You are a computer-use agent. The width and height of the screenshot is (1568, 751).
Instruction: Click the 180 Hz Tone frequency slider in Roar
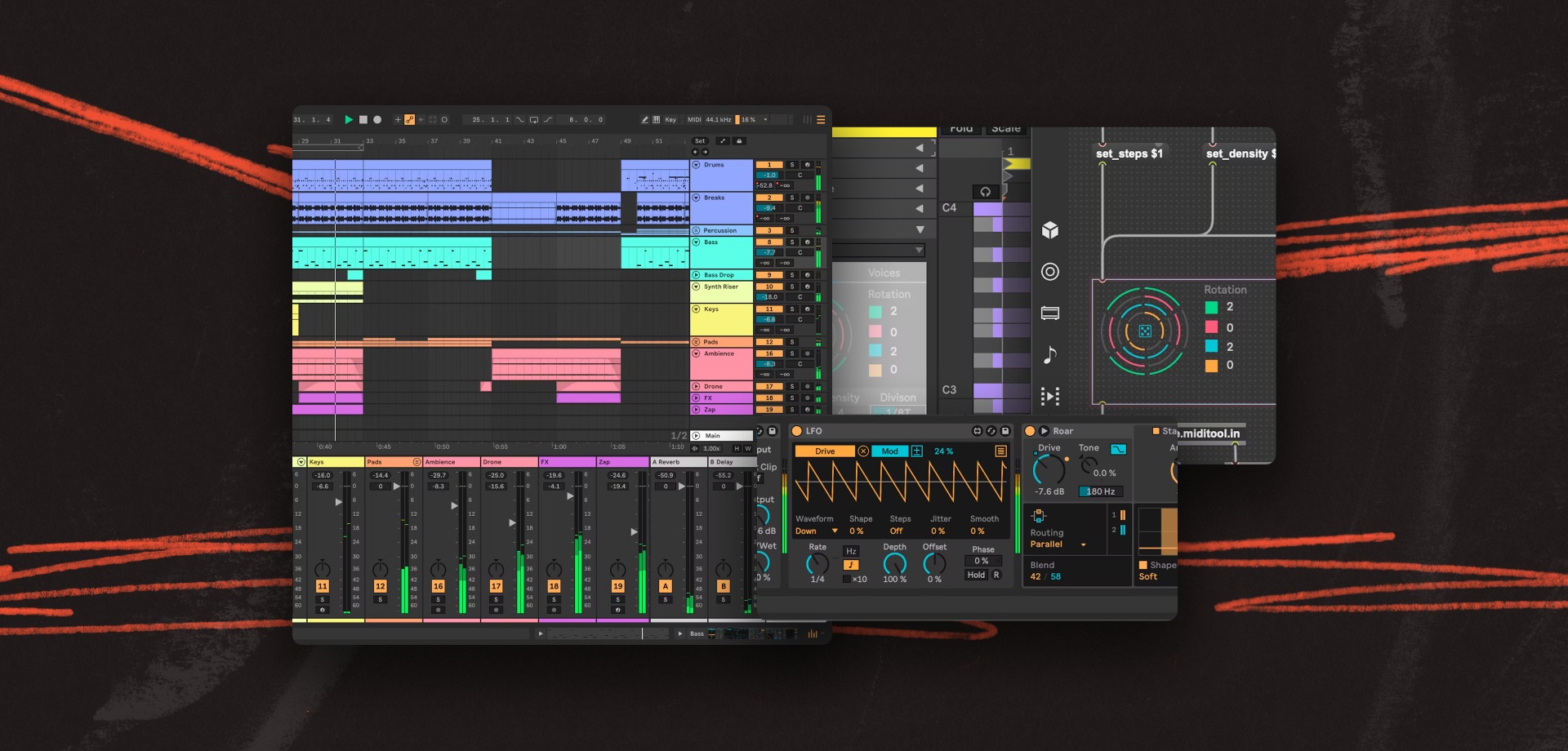click(x=1101, y=491)
